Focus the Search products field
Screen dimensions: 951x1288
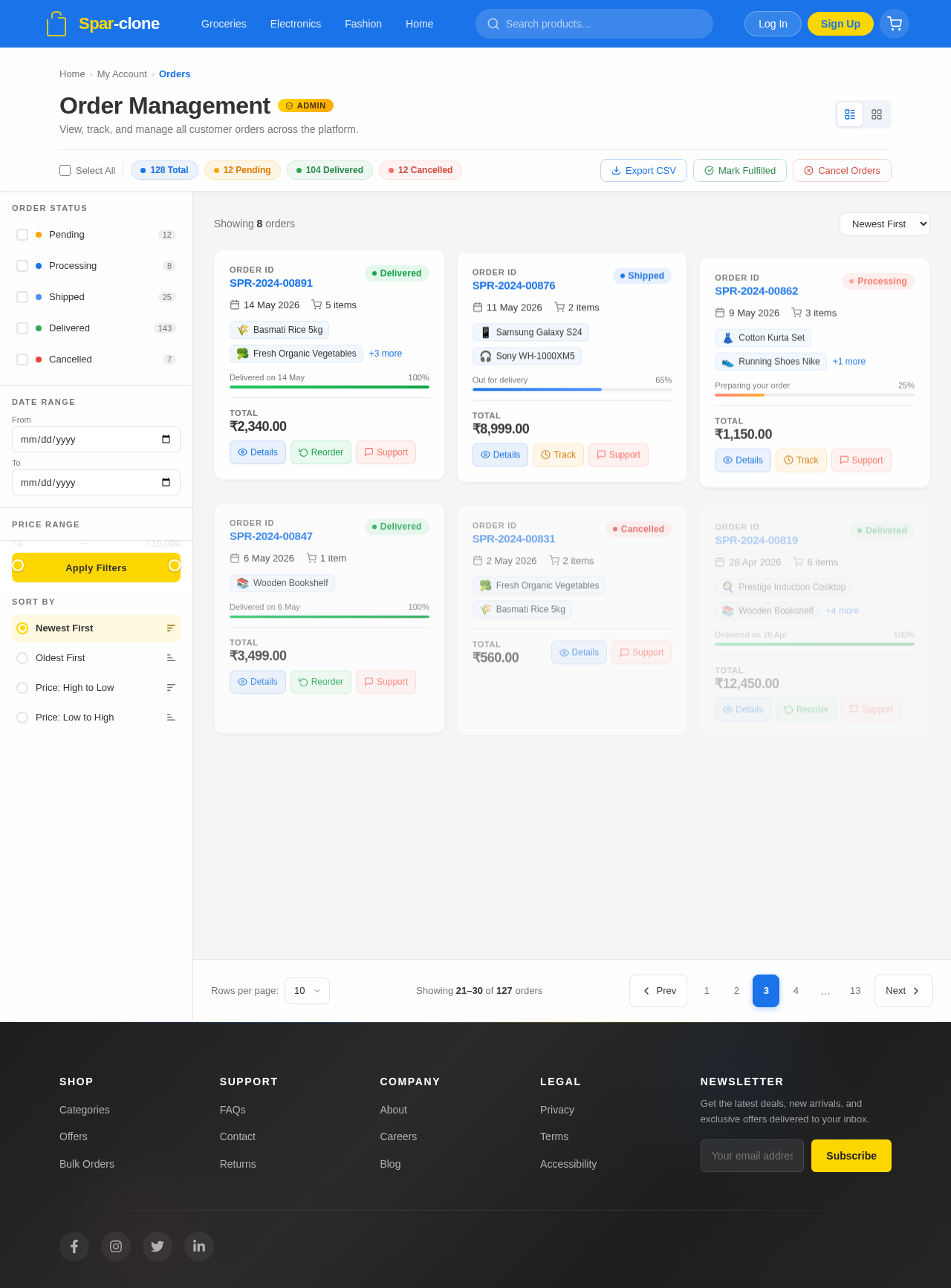pyautogui.click(x=594, y=24)
